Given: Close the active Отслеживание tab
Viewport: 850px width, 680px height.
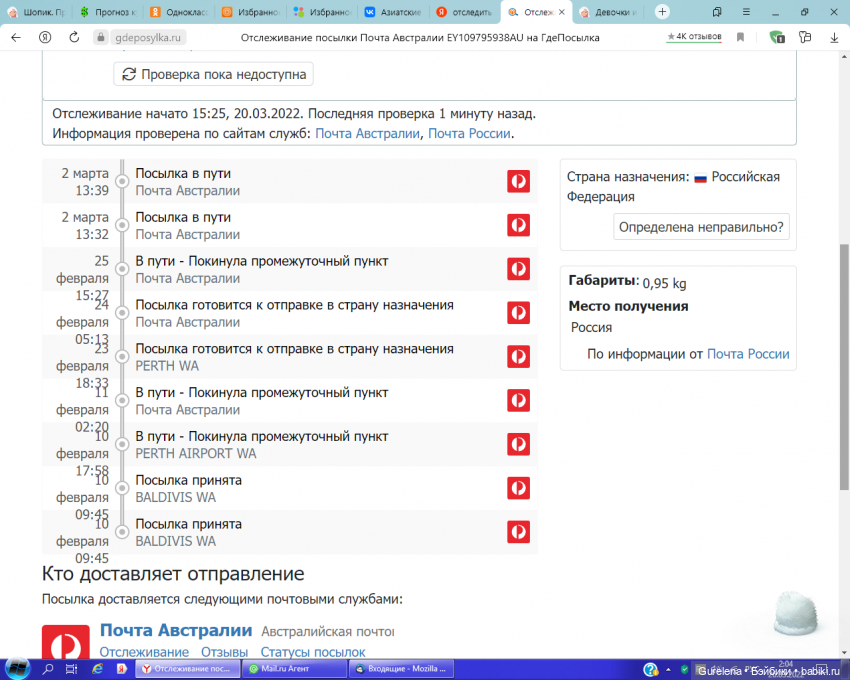Looking at the screenshot, I should point(562,13).
